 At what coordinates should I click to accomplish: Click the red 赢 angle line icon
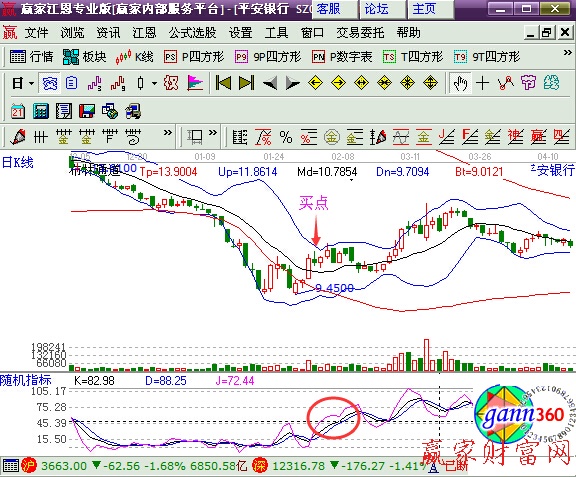coord(538,137)
